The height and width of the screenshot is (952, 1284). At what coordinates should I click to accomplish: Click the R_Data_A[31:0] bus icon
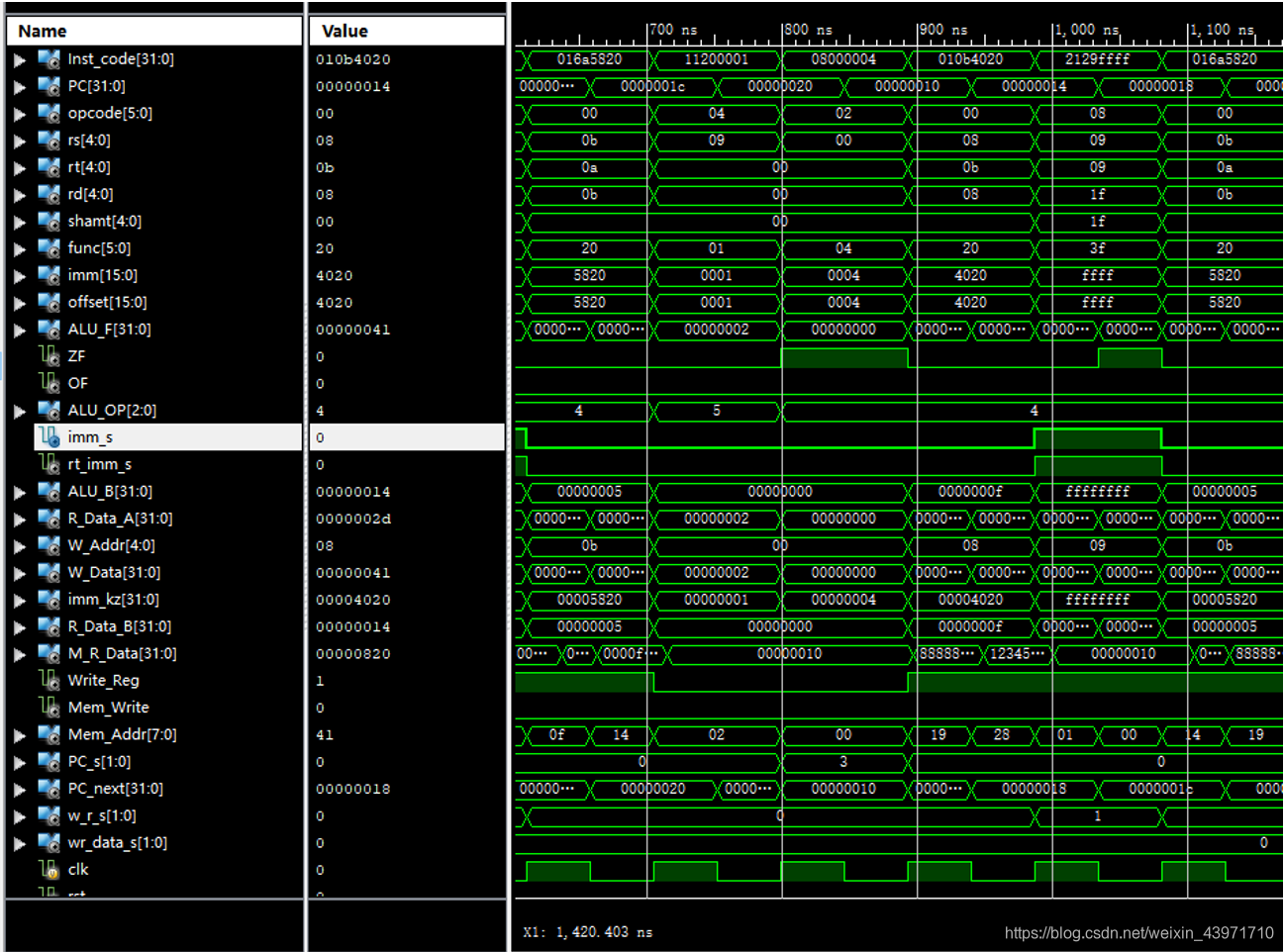tap(49, 519)
